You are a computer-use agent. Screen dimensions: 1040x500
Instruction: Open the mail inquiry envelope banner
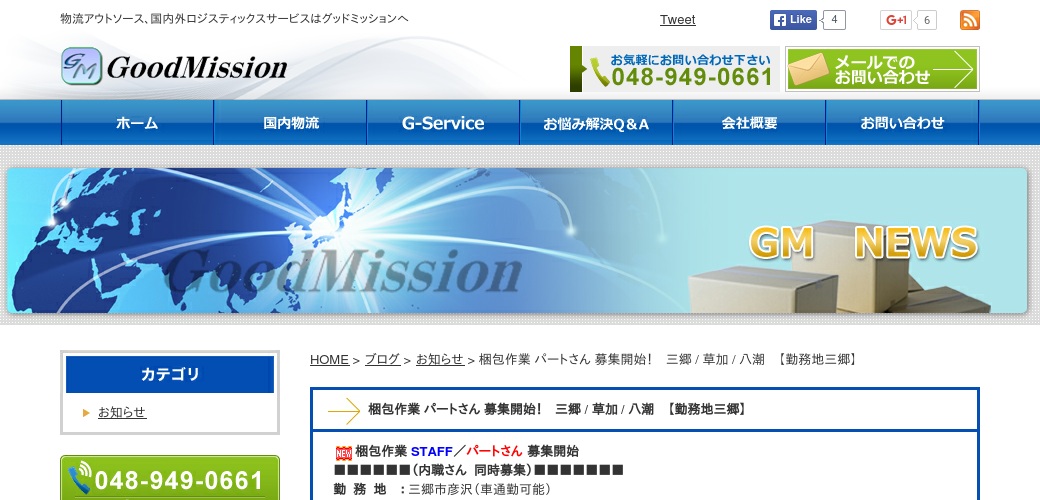pos(881,69)
